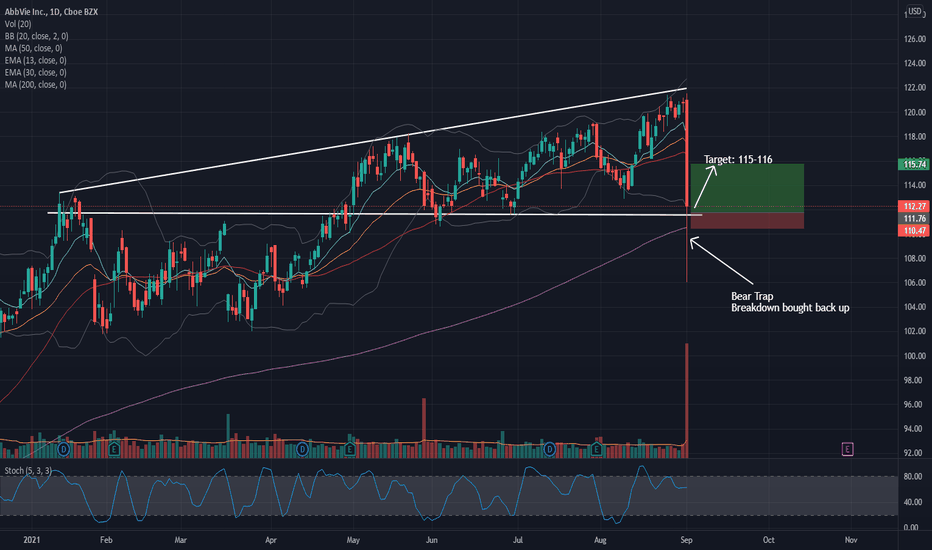932x550 pixels.
Task: Click the Apr label on time axis
Action: [x=270, y=540]
